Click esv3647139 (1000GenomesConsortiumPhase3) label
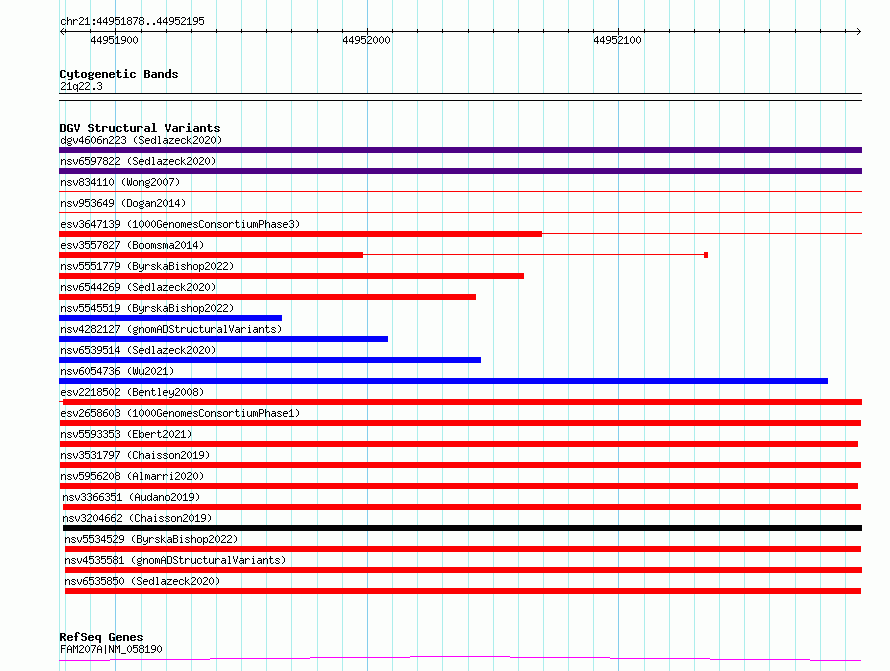 click(180, 224)
